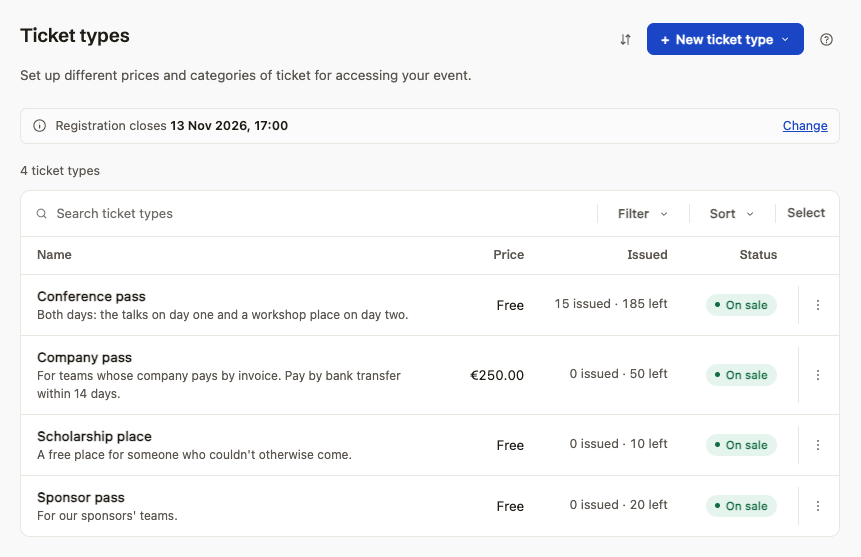Screen dimensions: 861x557
Task: Click the Name column header
Action: [x=54, y=255]
